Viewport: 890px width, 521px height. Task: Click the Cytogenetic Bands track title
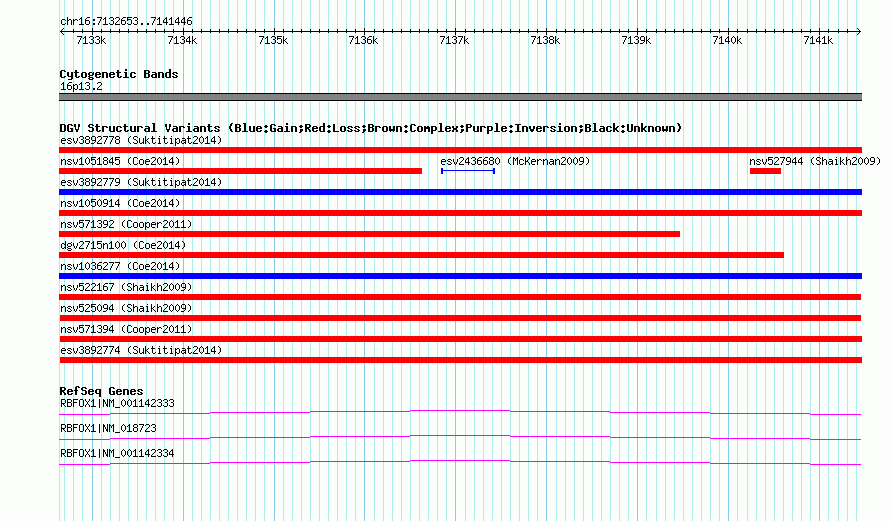point(119,74)
